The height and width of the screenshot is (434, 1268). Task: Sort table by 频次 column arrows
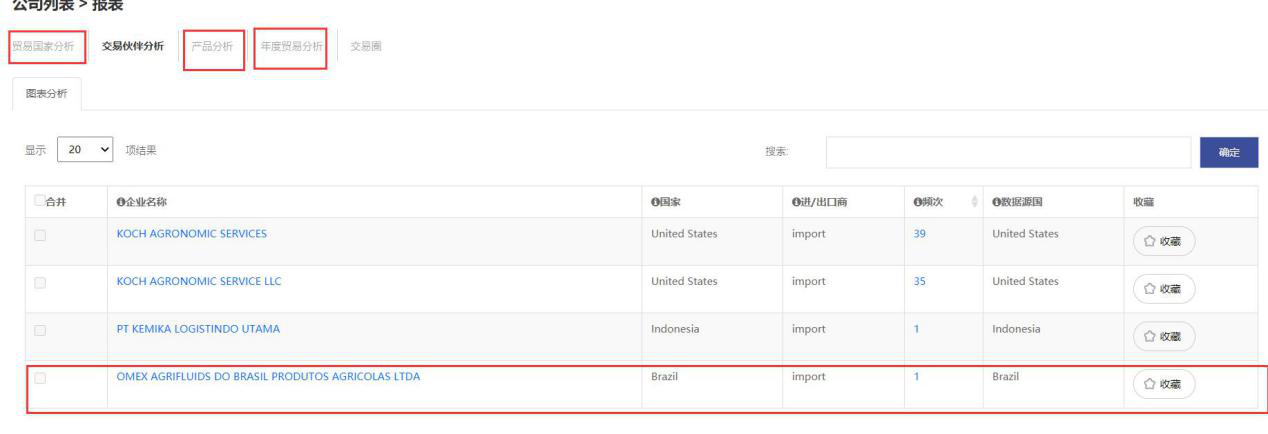click(976, 202)
